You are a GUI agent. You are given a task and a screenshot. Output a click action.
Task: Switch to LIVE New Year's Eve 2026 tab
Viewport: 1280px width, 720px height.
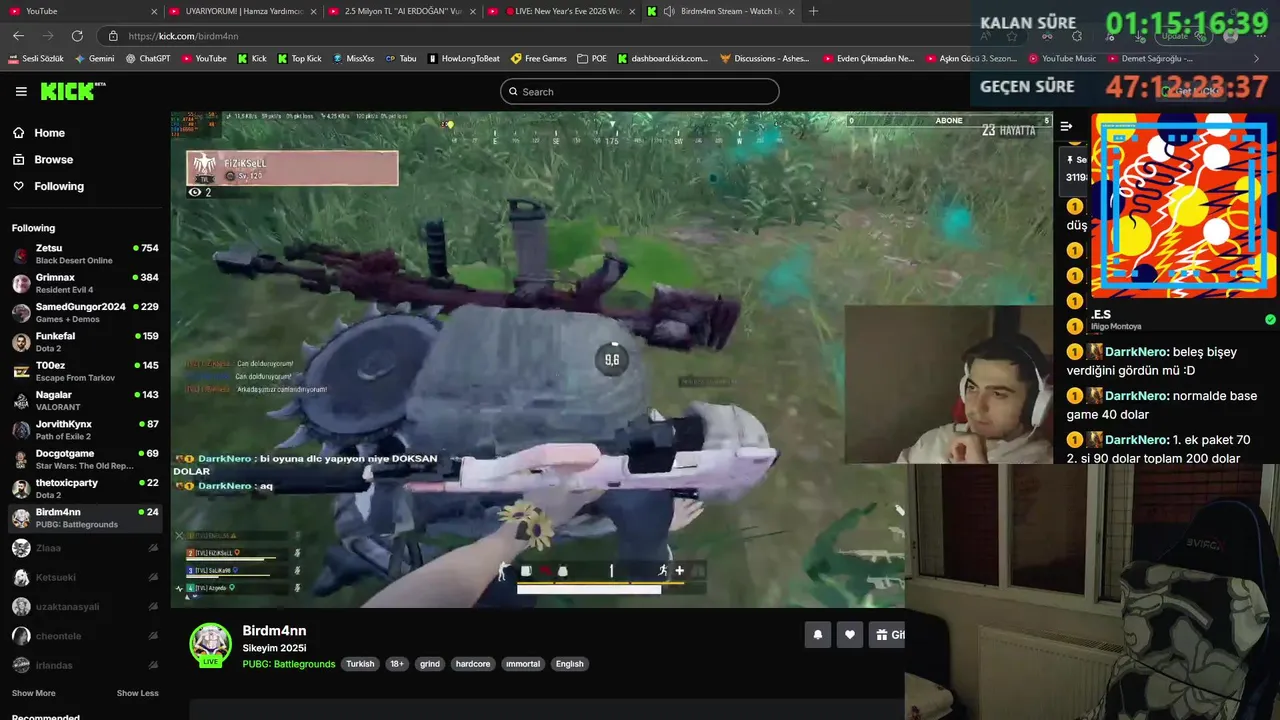point(560,11)
